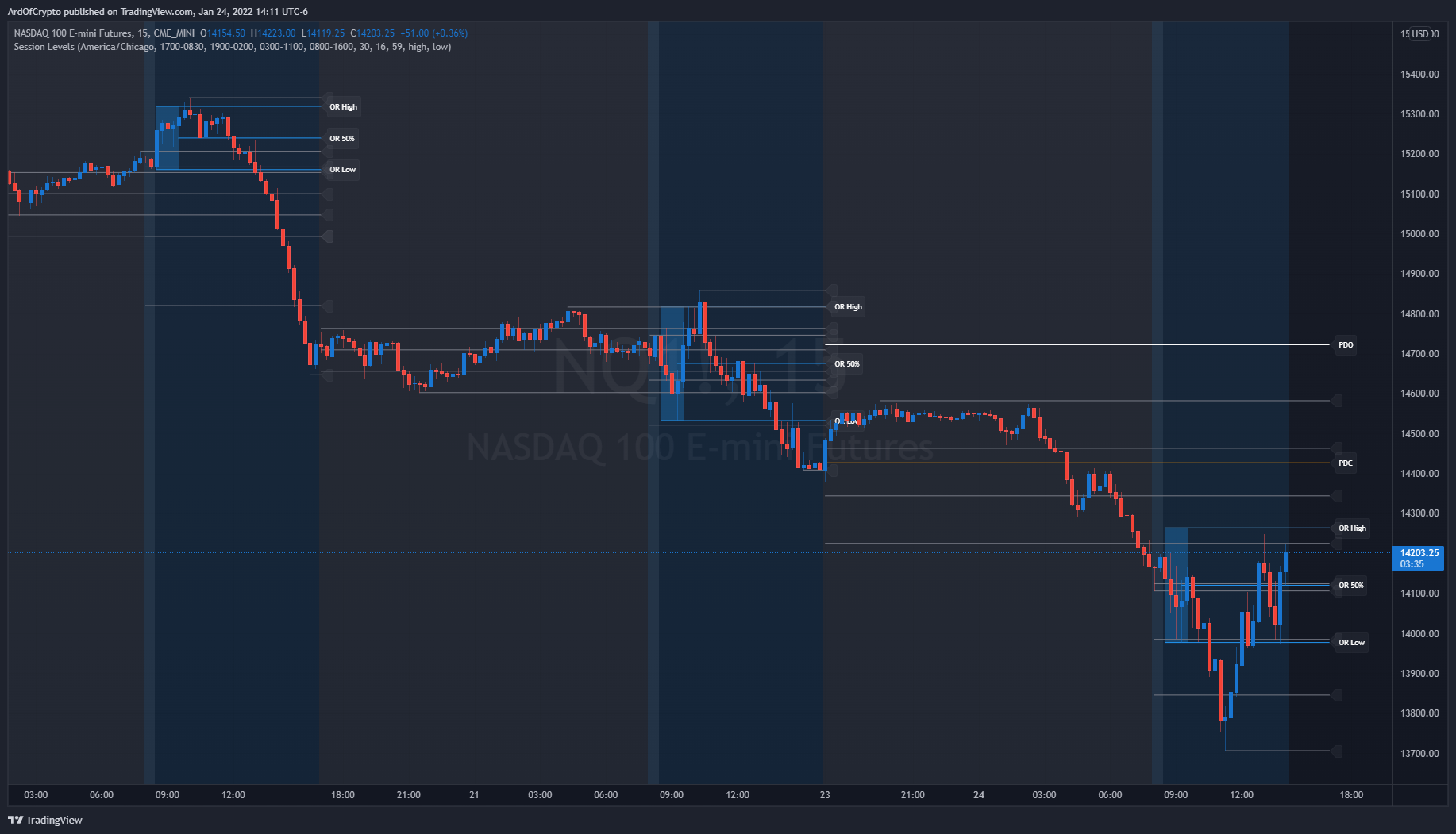Click the current price label 14203.25

point(1419,553)
